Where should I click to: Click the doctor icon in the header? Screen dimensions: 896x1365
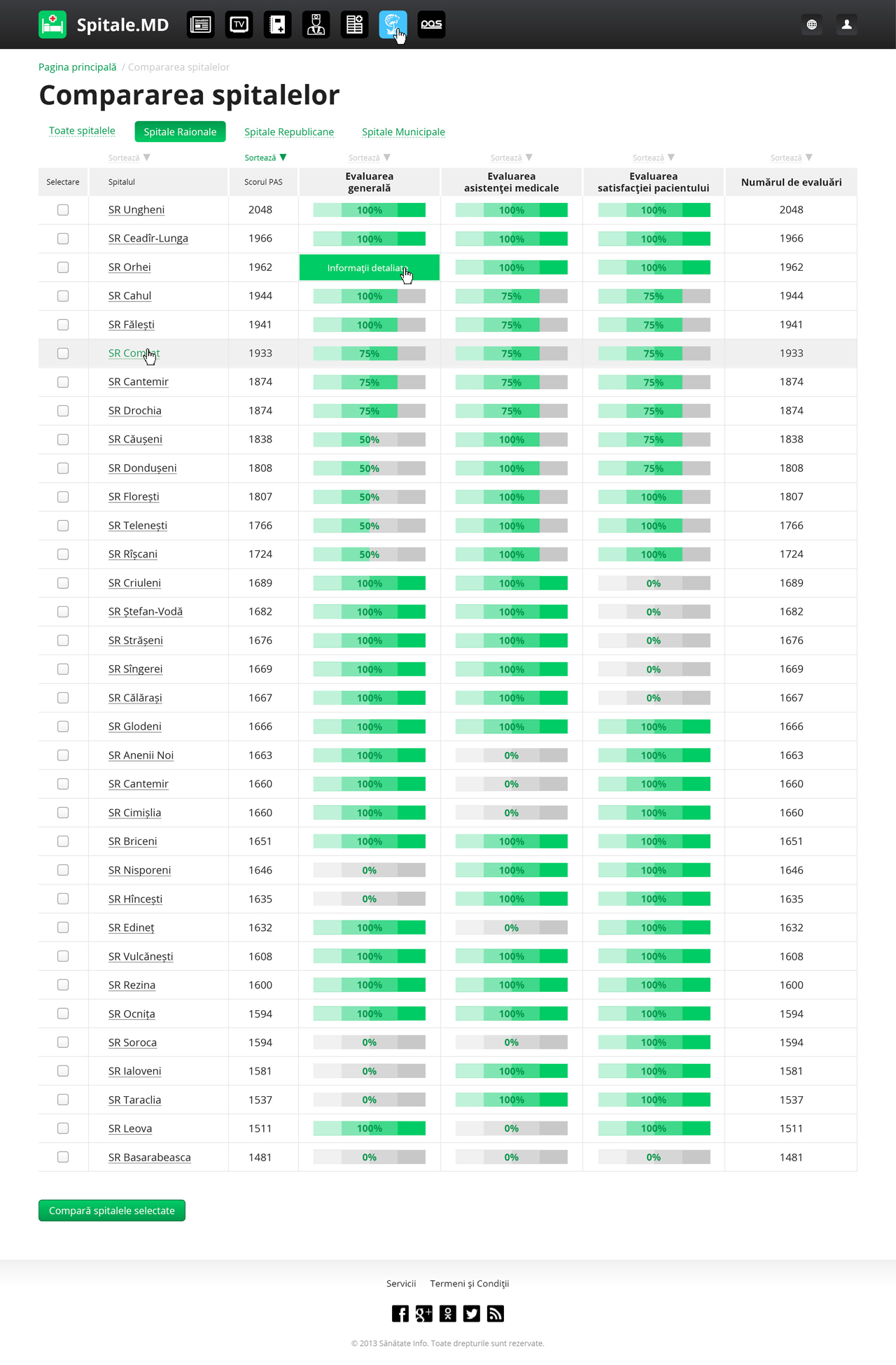316,24
